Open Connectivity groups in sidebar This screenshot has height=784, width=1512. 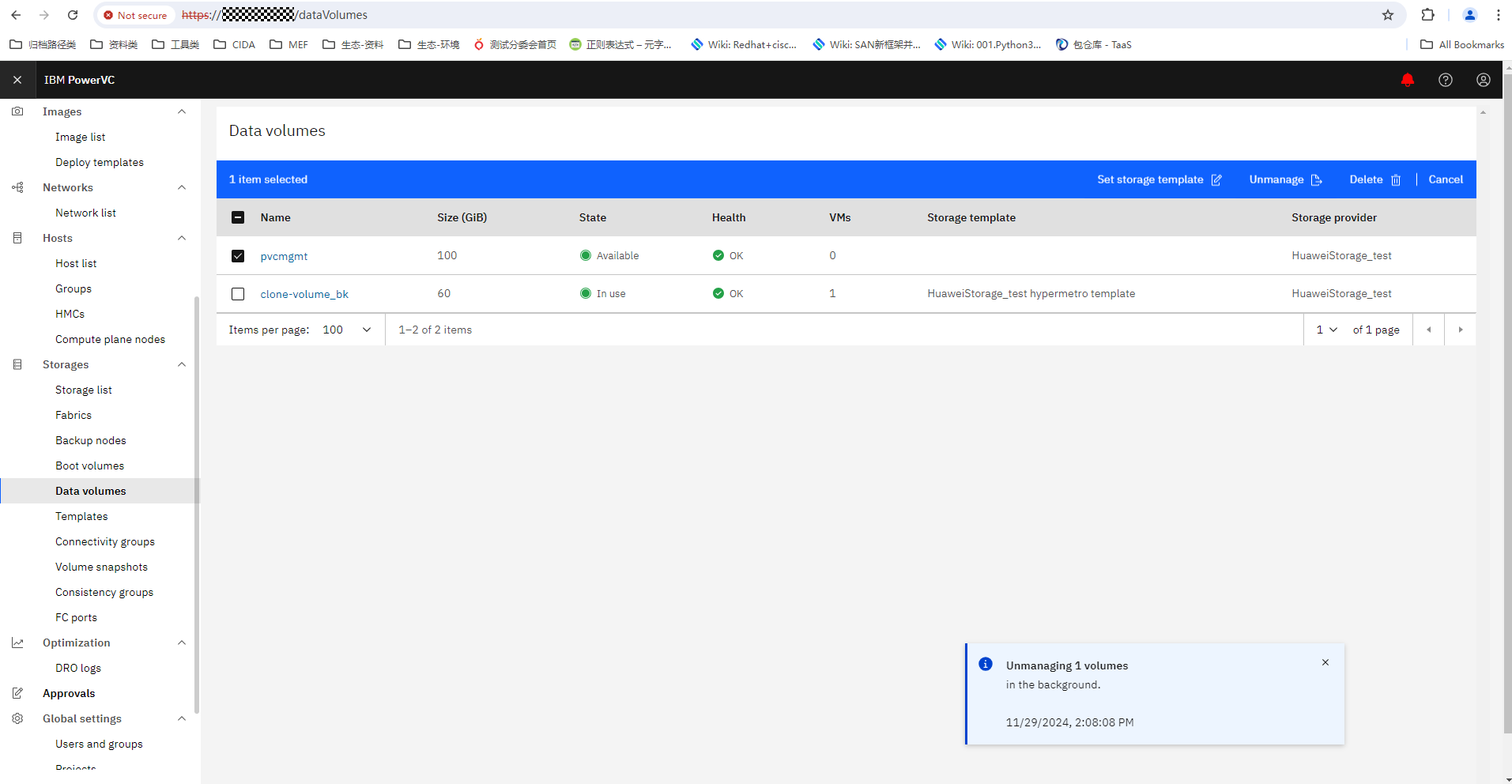[x=105, y=541]
